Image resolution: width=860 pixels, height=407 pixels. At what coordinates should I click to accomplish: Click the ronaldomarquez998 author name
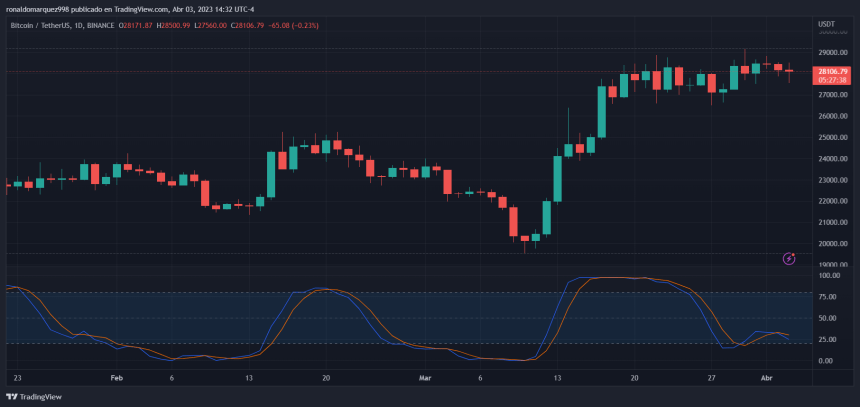[x=37, y=9]
